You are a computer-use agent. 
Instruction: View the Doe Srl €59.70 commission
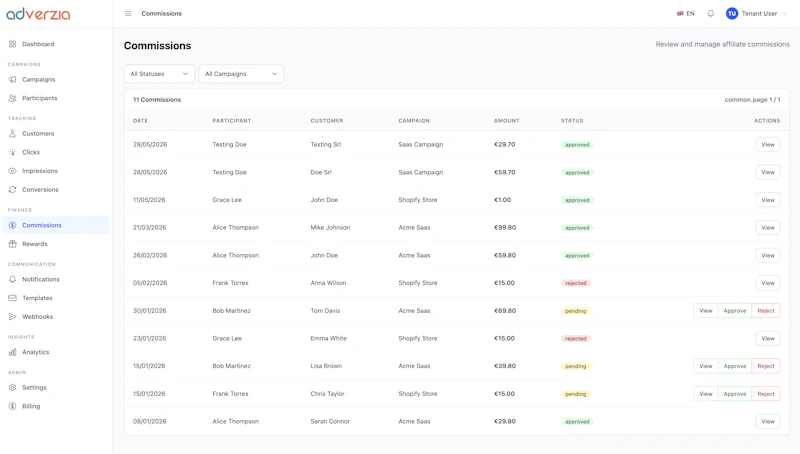pos(767,172)
